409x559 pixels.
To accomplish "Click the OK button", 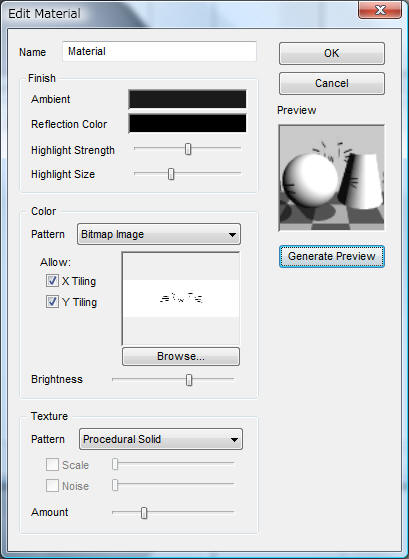I will pos(332,53).
